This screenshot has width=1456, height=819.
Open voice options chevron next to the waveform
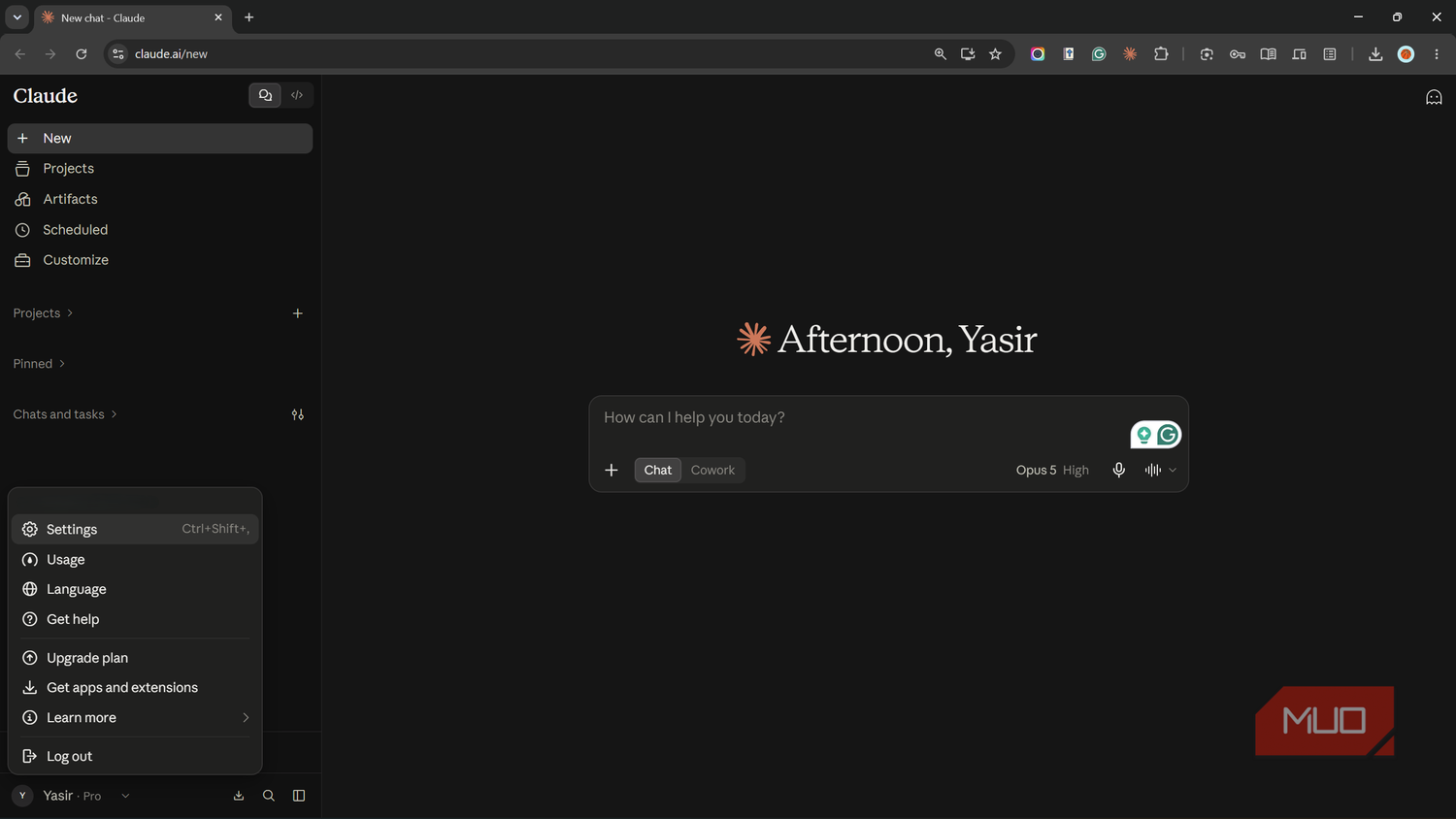(x=1173, y=470)
